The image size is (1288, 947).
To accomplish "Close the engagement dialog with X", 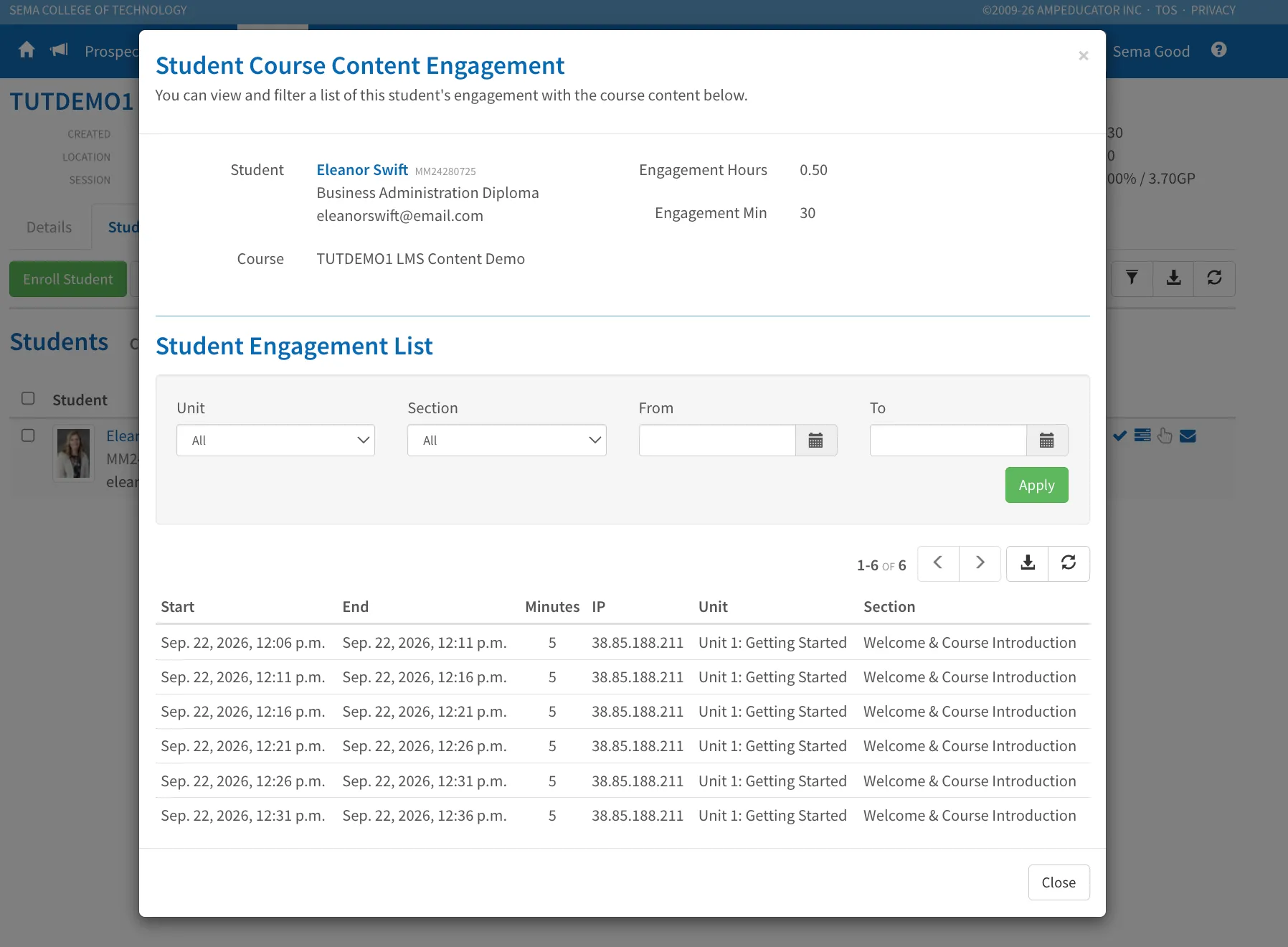I will [1083, 55].
